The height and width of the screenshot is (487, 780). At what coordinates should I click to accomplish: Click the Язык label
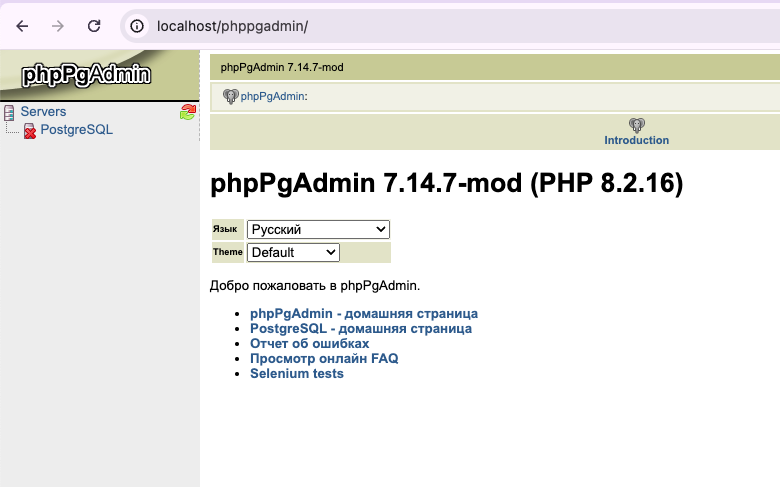point(225,229)
